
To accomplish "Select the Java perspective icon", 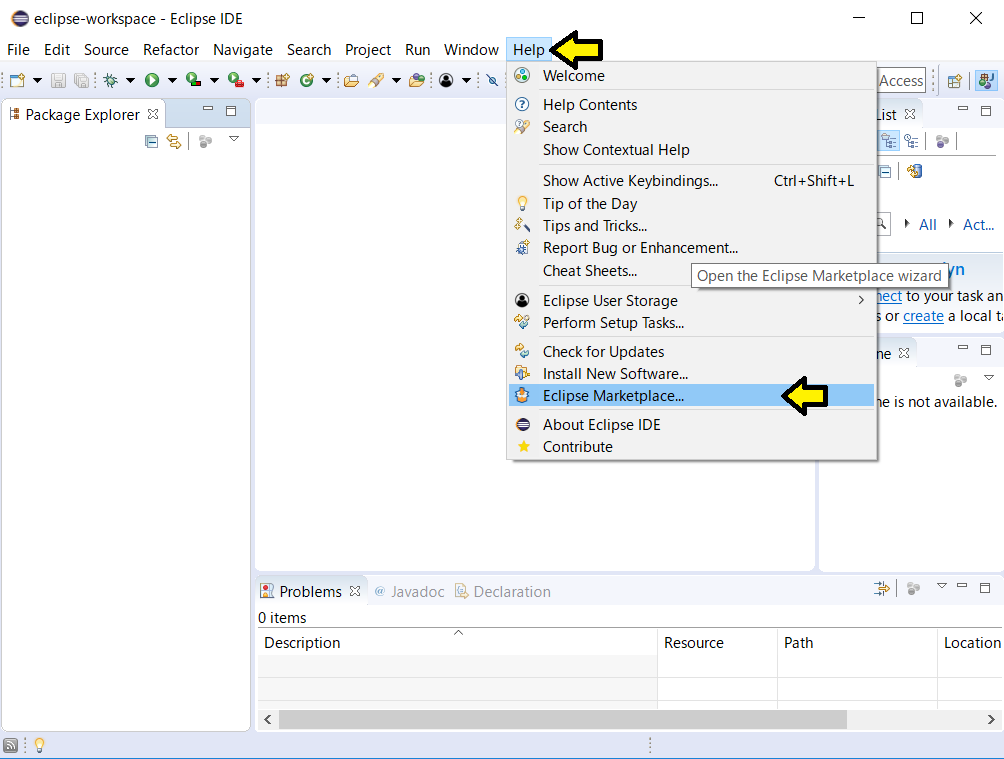I will pyautogui.click(x=986, y=81).
